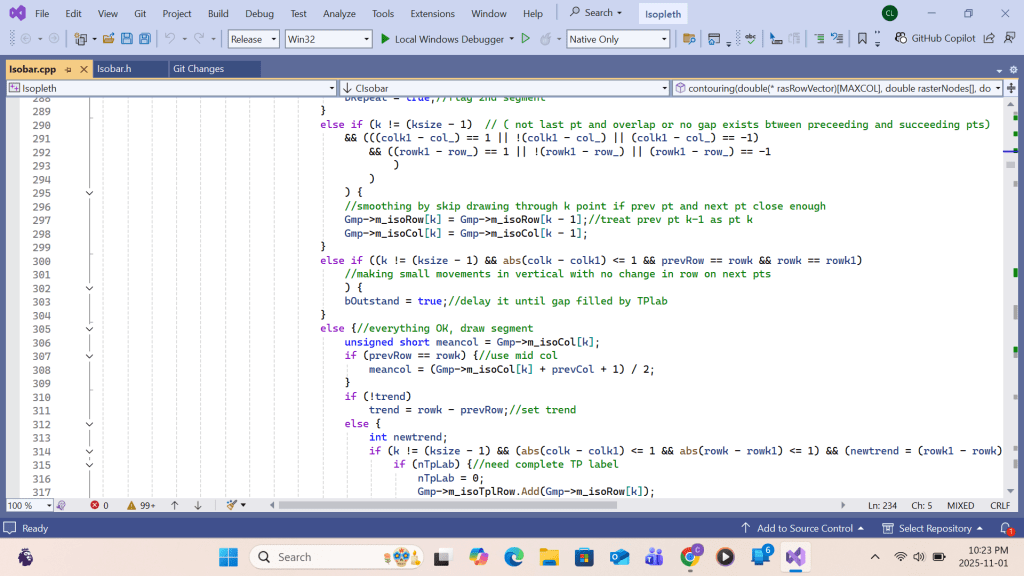Collapse the code block at line 305

click(x=89, y=328)
